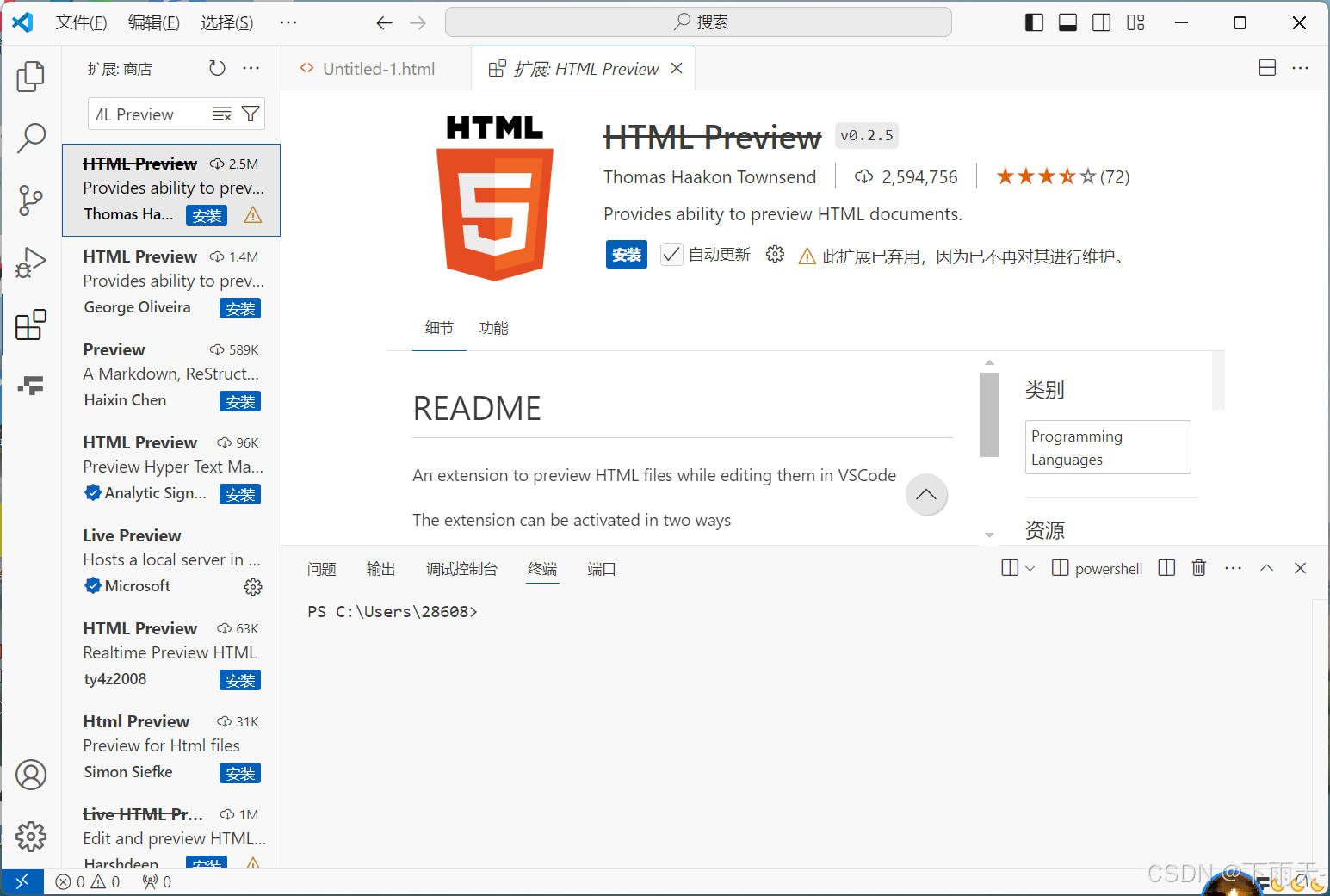The image size is (1330, 896).
Task: Open remote window indicator in status bar
Action: (22, 881)
